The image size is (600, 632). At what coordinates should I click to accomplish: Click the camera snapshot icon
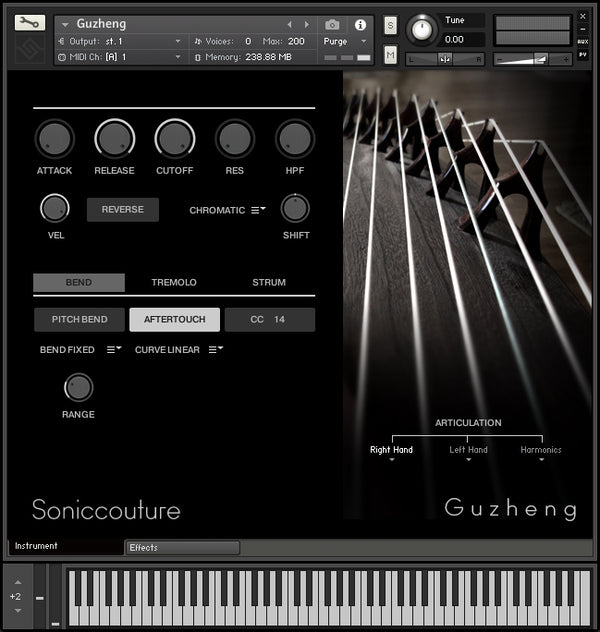click(332, 24)
